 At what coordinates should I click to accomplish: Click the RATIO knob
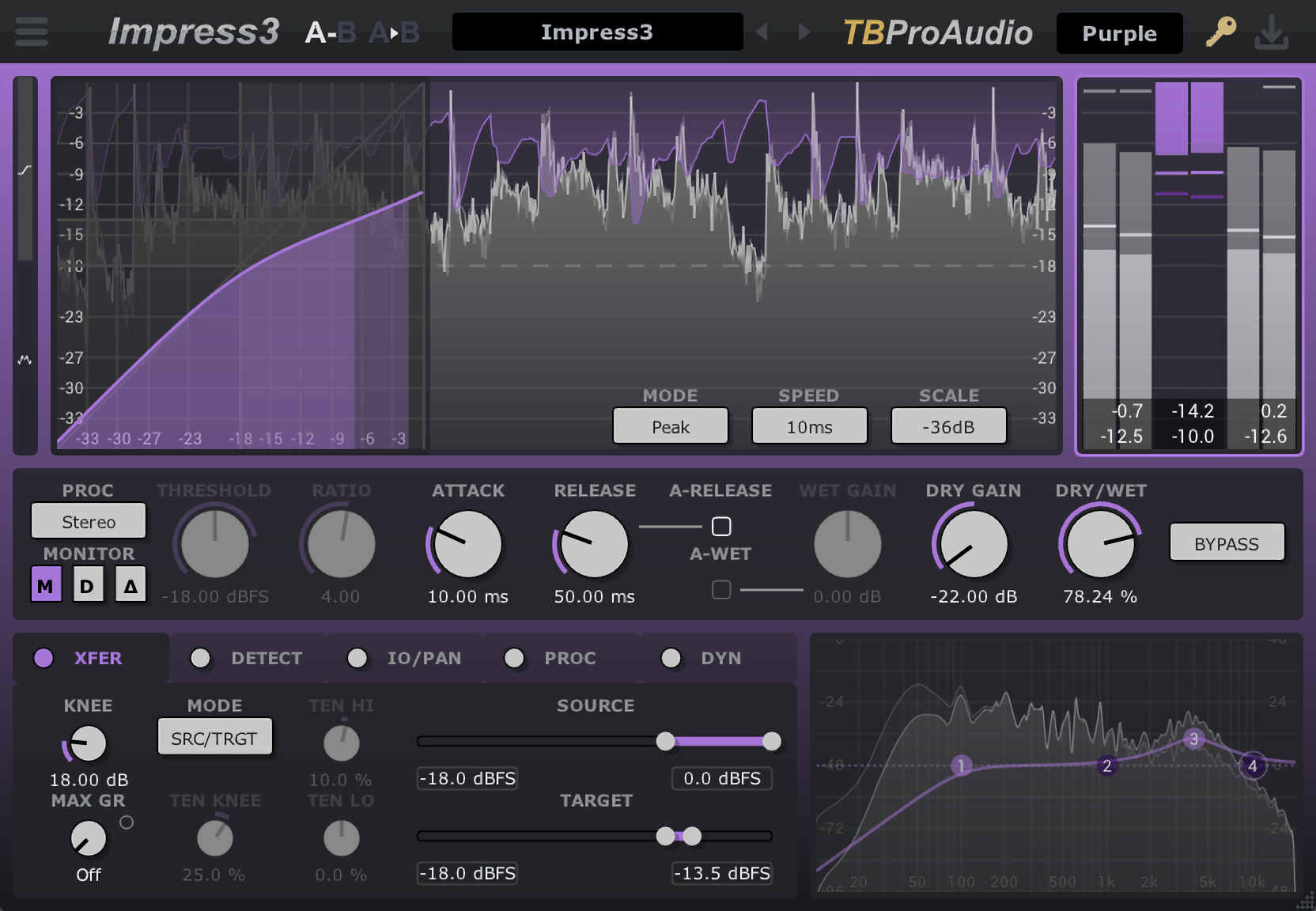click(x=342, y=544)
